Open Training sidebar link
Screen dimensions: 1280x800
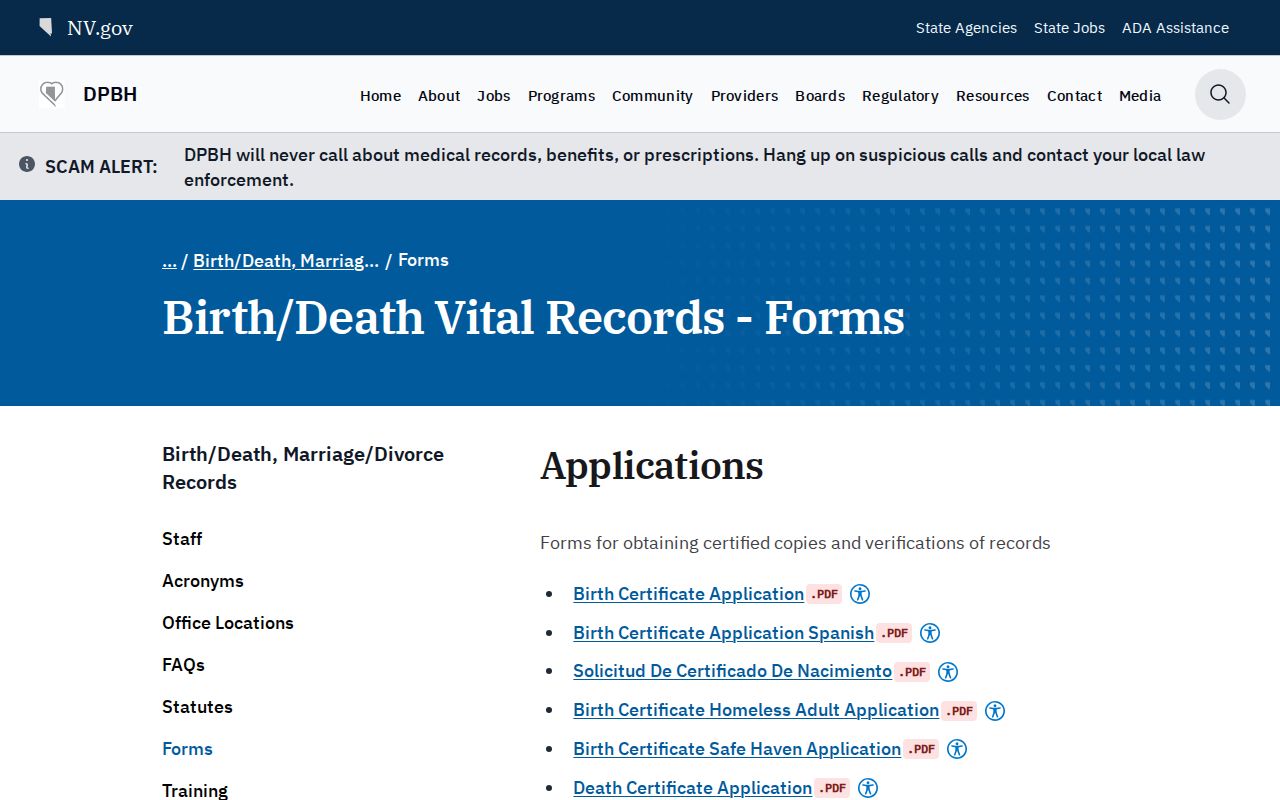[195, 791]
